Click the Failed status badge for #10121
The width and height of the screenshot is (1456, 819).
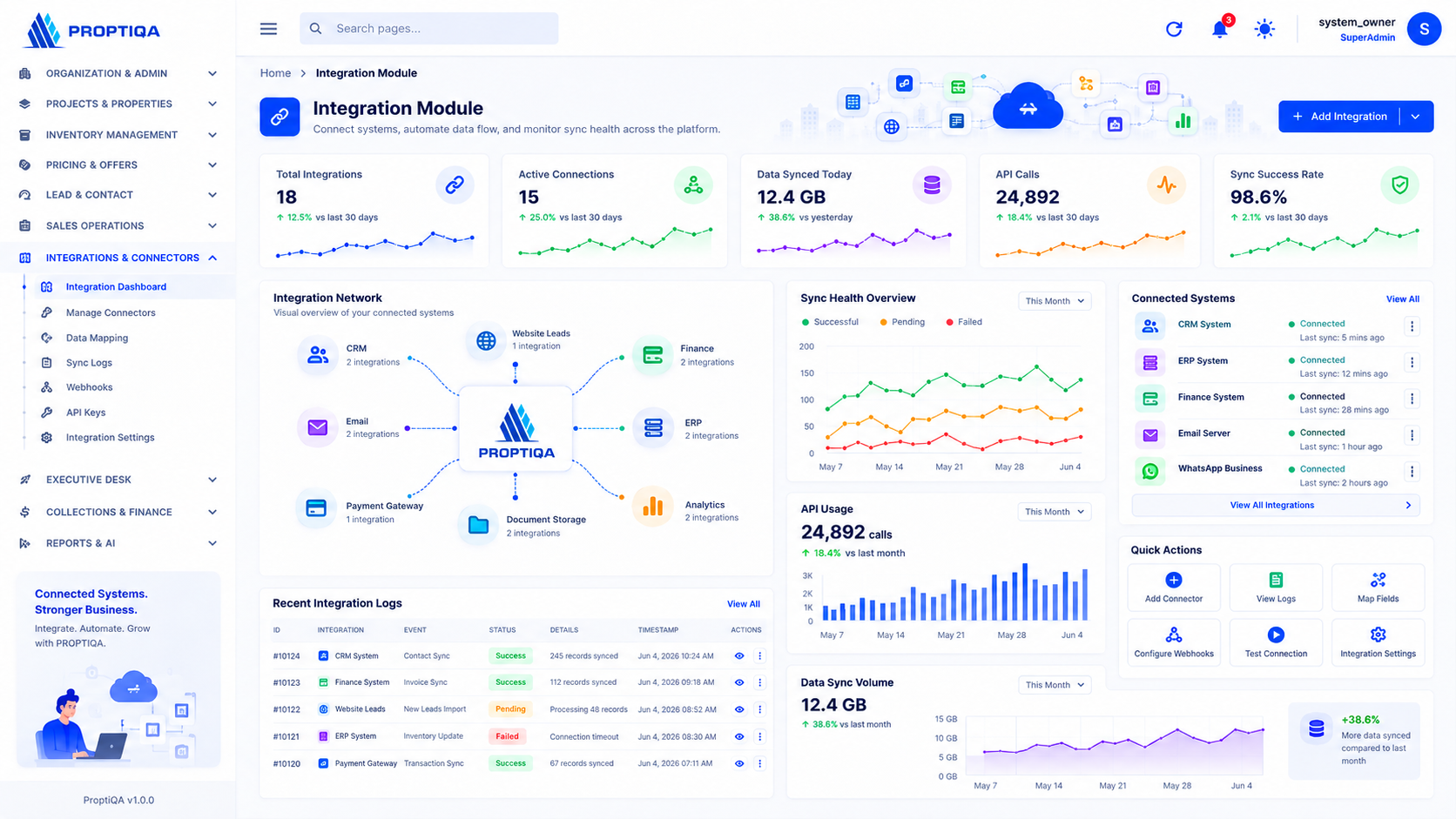508,736
